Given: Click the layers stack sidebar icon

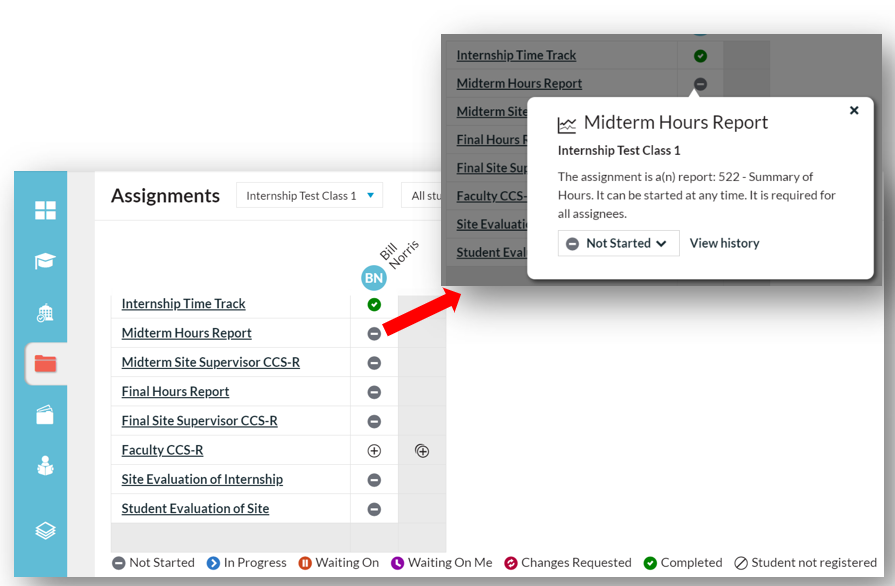Looking at the screenshot, I should coord(46,531).
